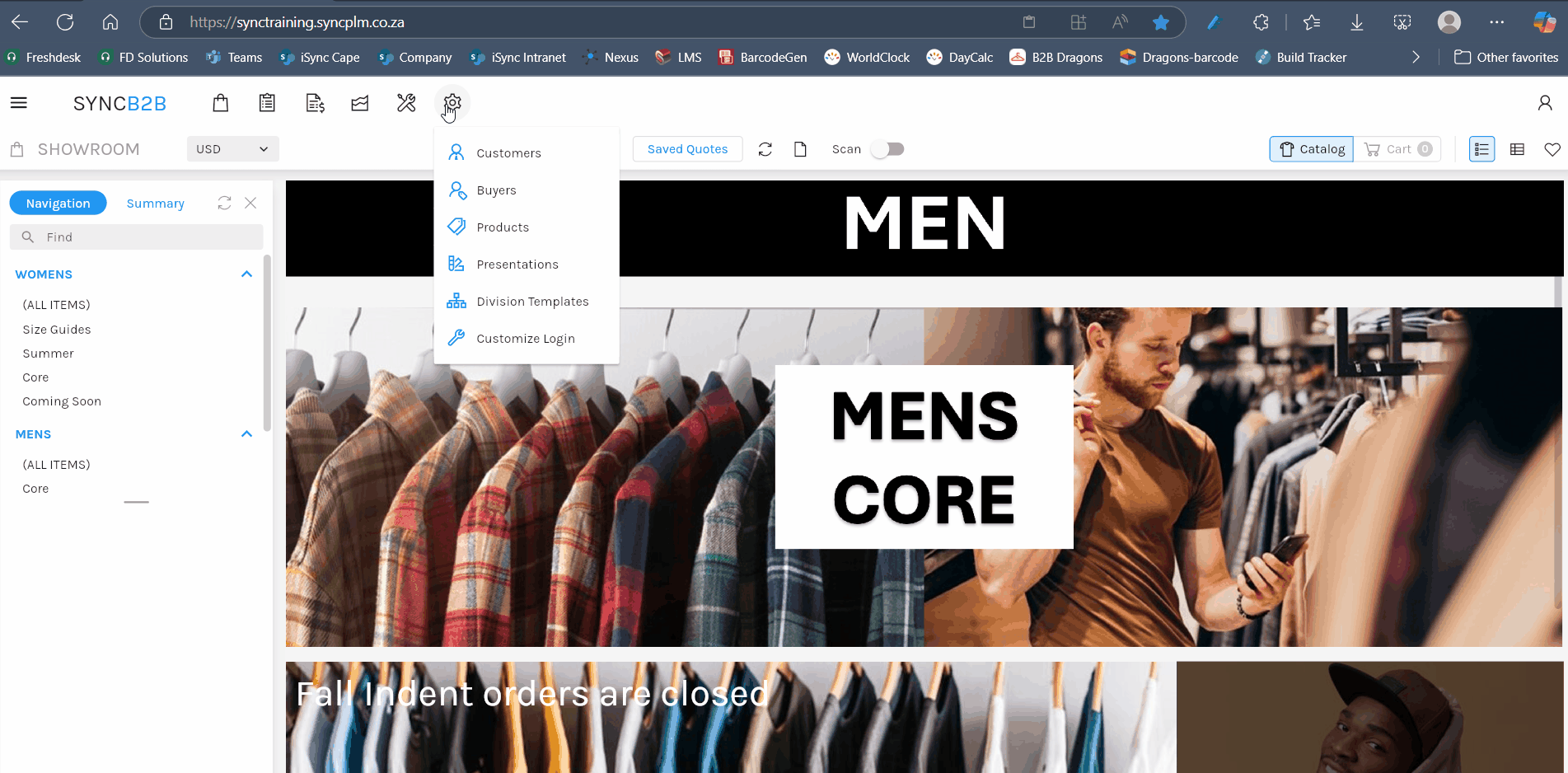Select Presentations from the settings menu
The image size is (1568, 773).
pyautogui.click(x=527, y=265)
